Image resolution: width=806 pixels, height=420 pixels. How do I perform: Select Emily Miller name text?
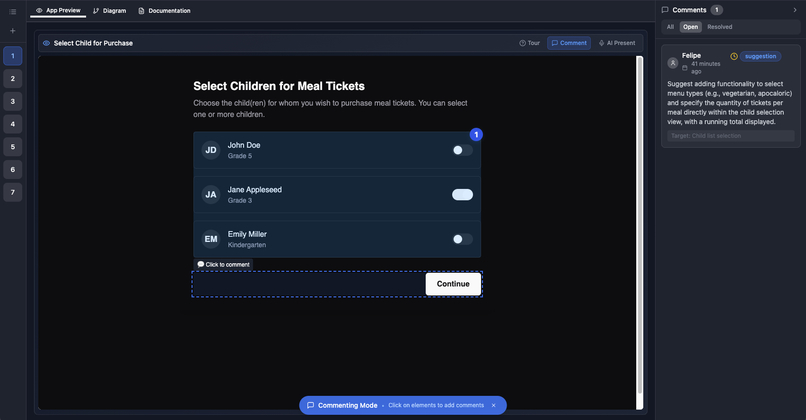click(247, 234)
